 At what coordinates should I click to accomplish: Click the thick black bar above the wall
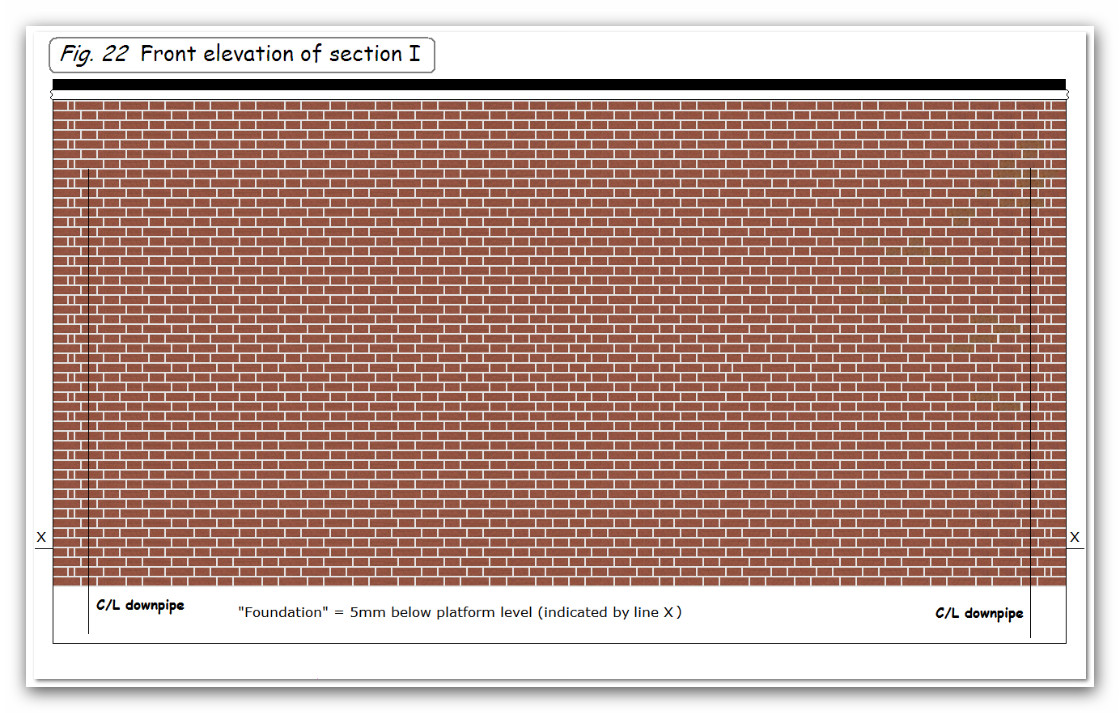pos(559,85)
